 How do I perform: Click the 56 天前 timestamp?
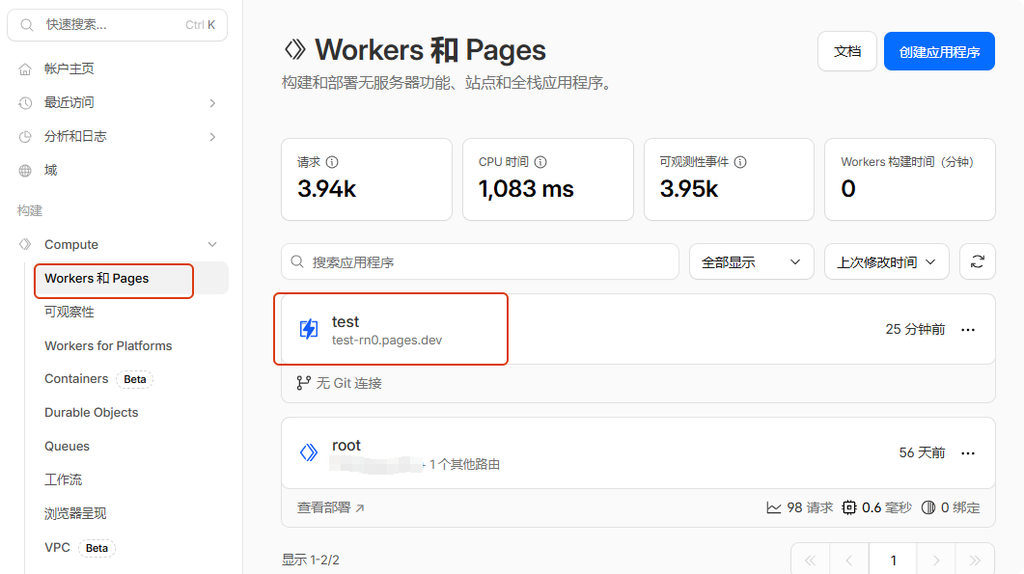point(921,453)
